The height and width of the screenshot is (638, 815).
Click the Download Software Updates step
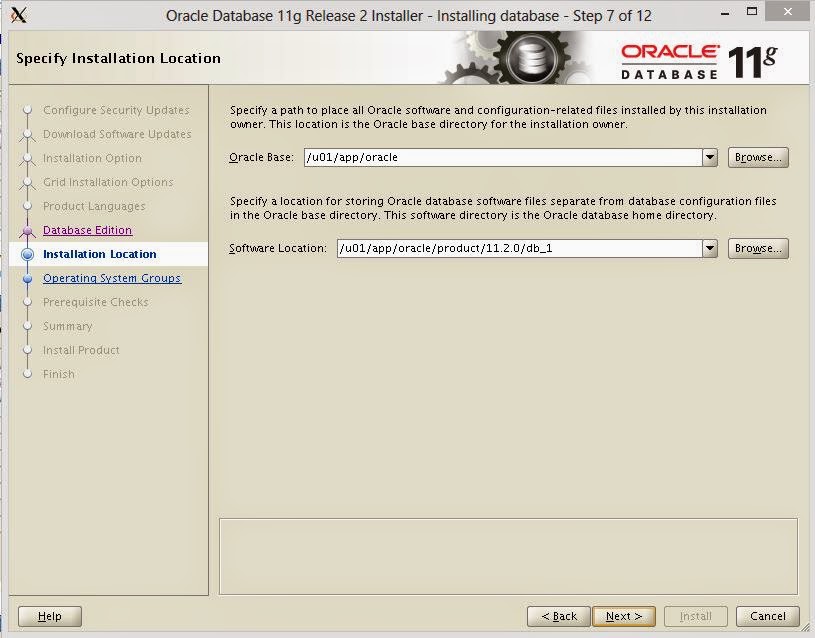pyautogui.click(x=117, y=134)
